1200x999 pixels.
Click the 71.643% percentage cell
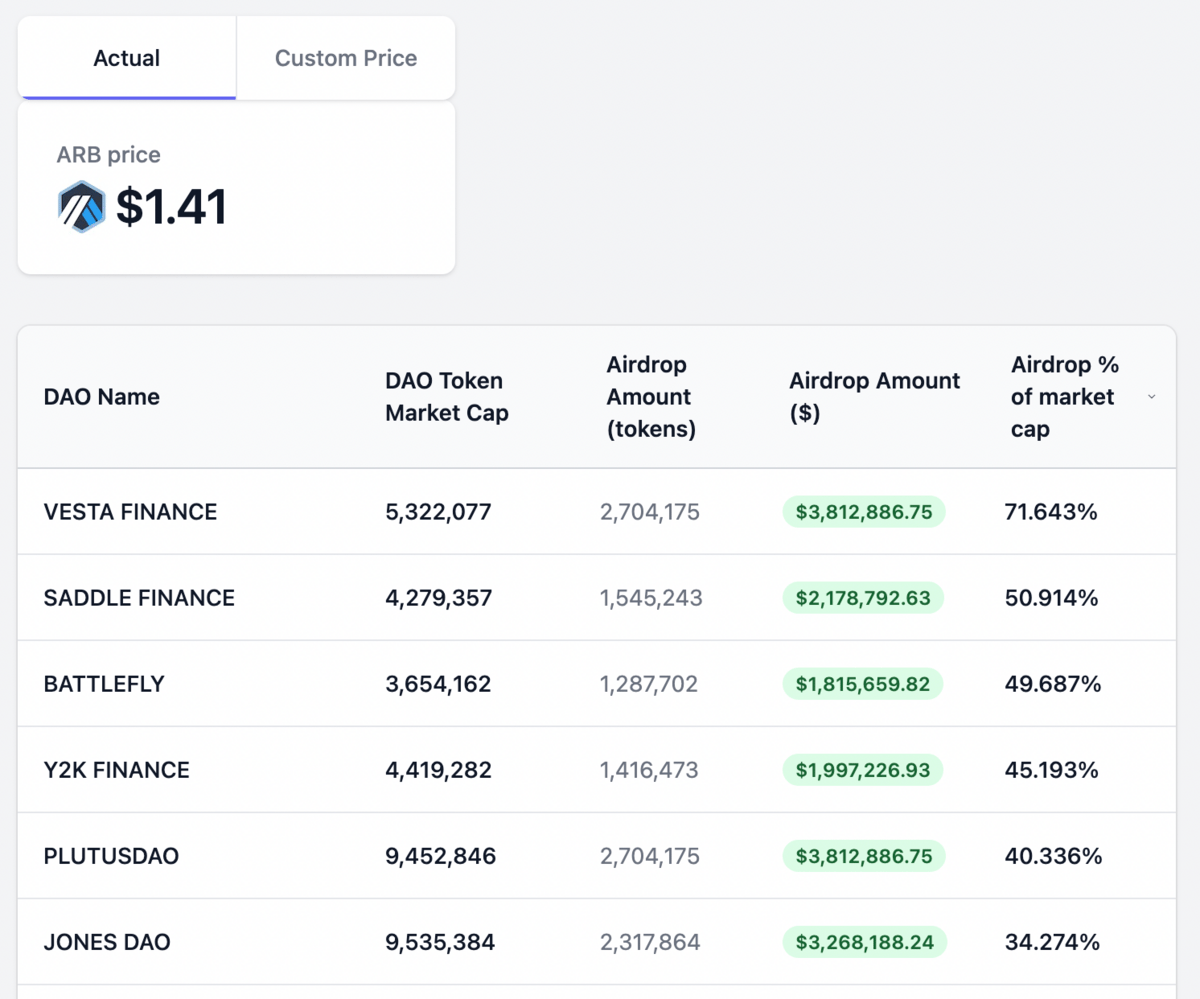point(1051,512)
